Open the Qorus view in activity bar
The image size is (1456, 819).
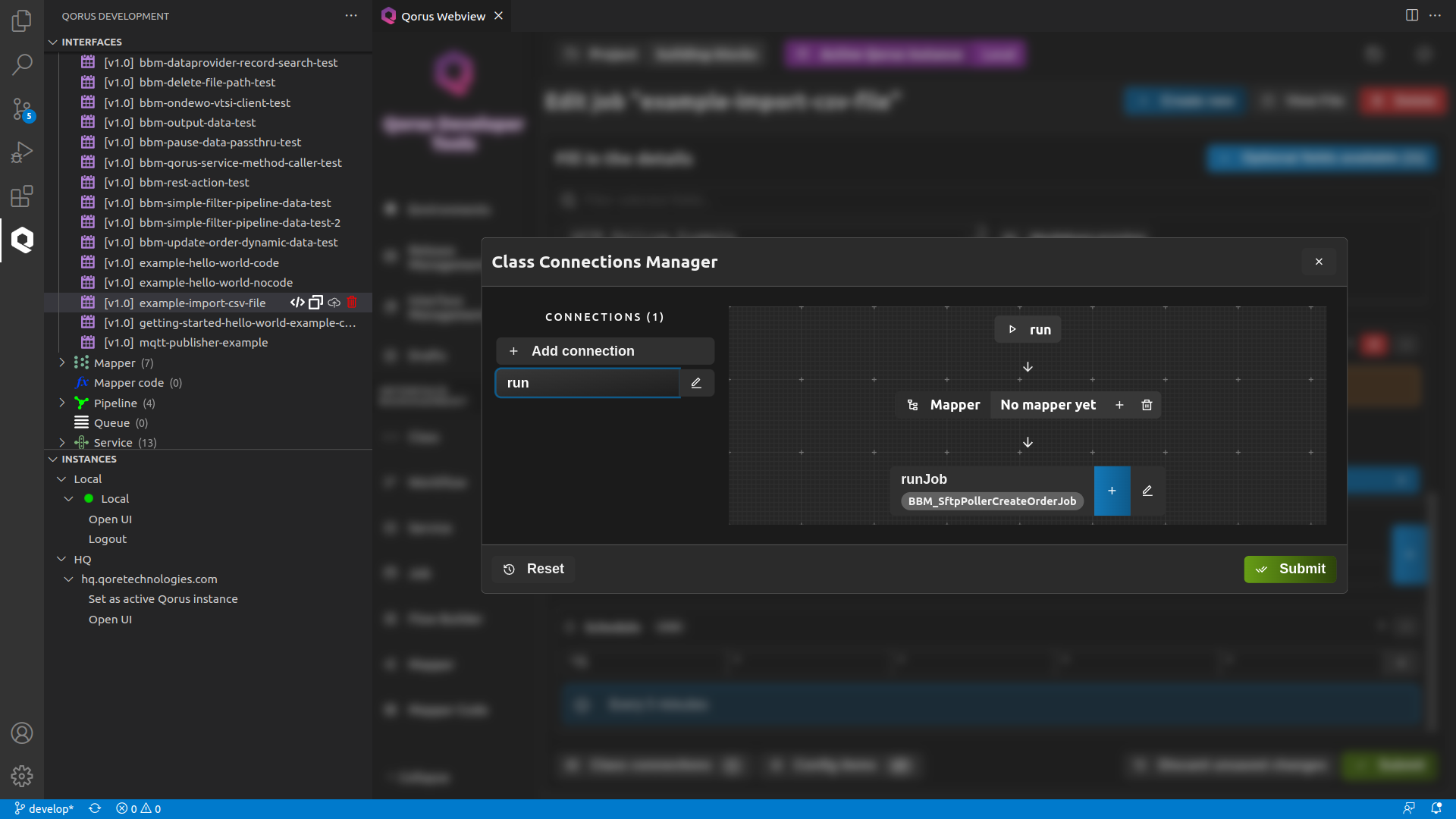(22, 240)
